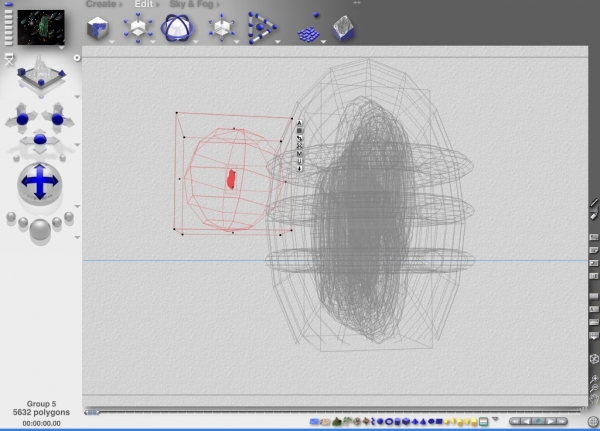Toggle textures with the leftmost small render sphere
600x431 pixels.
pyautogui.click(x=11, y=217)
